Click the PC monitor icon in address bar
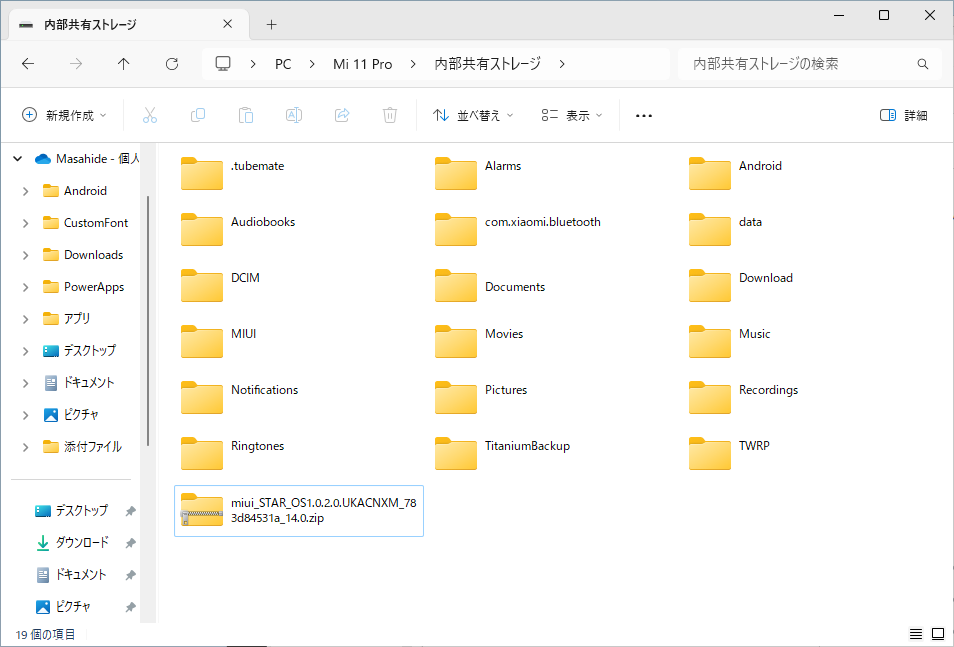The height and width of the screenshot is (647, 954). pyautogui.click(x=223, y=64)
